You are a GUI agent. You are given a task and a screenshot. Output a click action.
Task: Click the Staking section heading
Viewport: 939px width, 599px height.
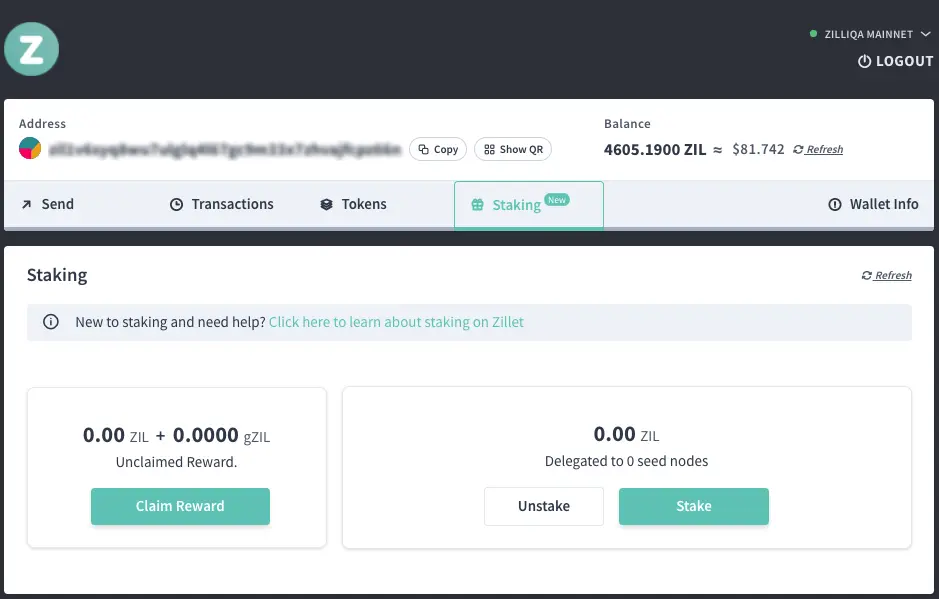57,275
